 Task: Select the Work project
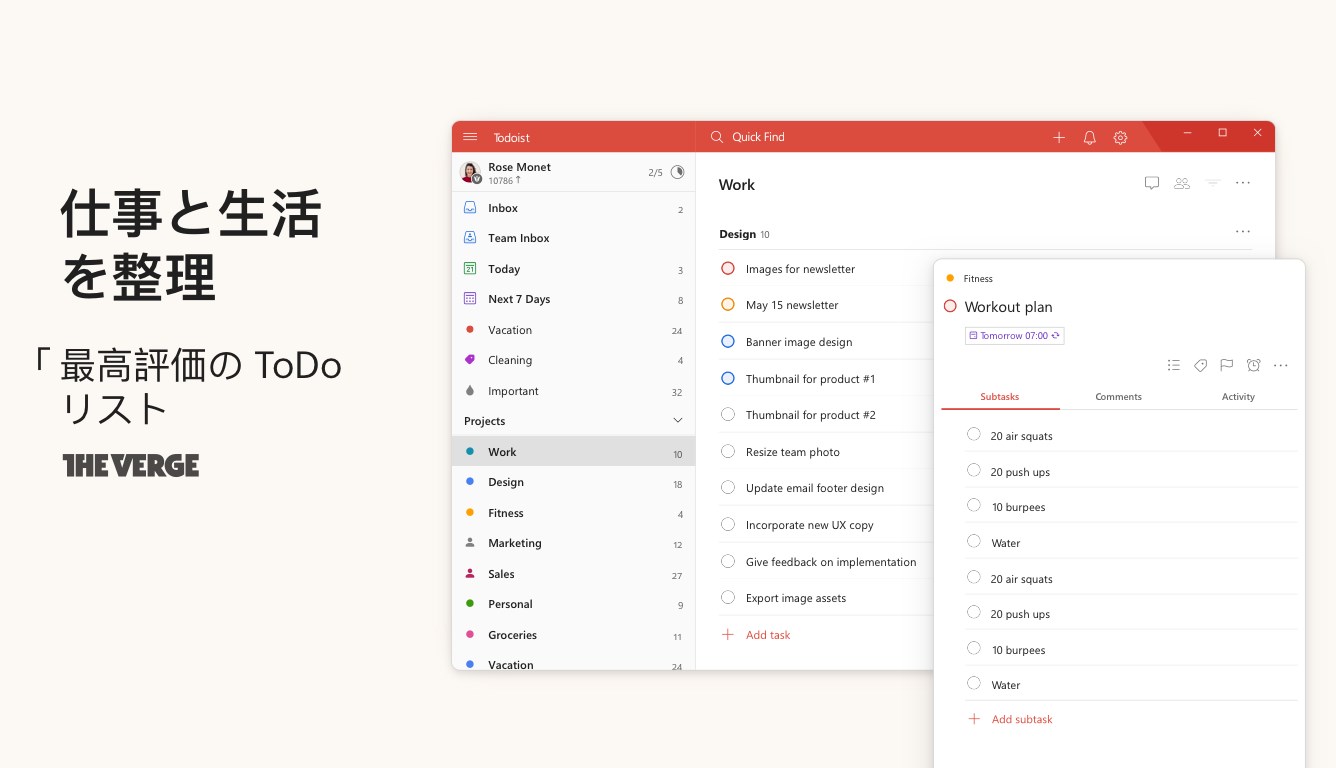click(x=573, y=452)
